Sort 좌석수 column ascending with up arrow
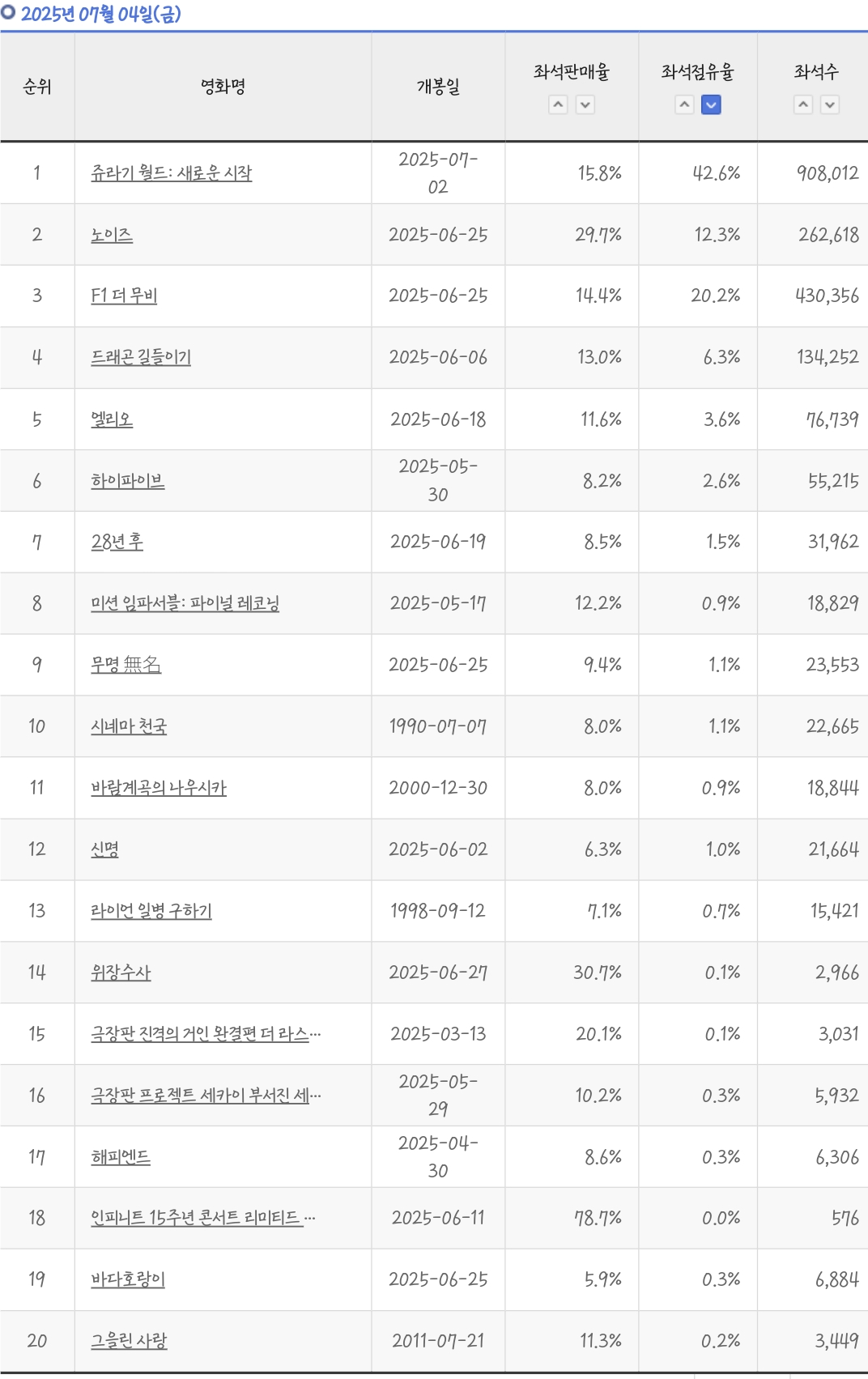Image resolution: width=868 pixels, height=1379 pixels. click(x=803, y=104)
